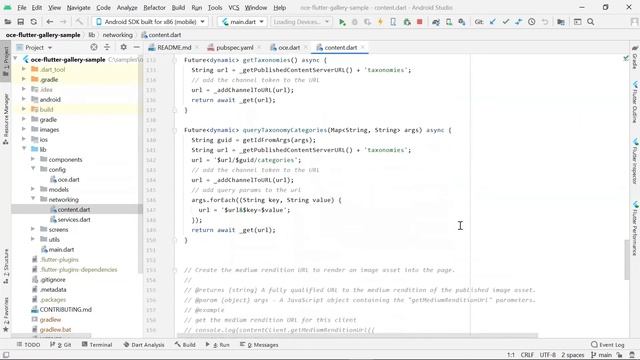Run main.dart with green play button
This screenshot has width=640, height=360.
[342, 22]
